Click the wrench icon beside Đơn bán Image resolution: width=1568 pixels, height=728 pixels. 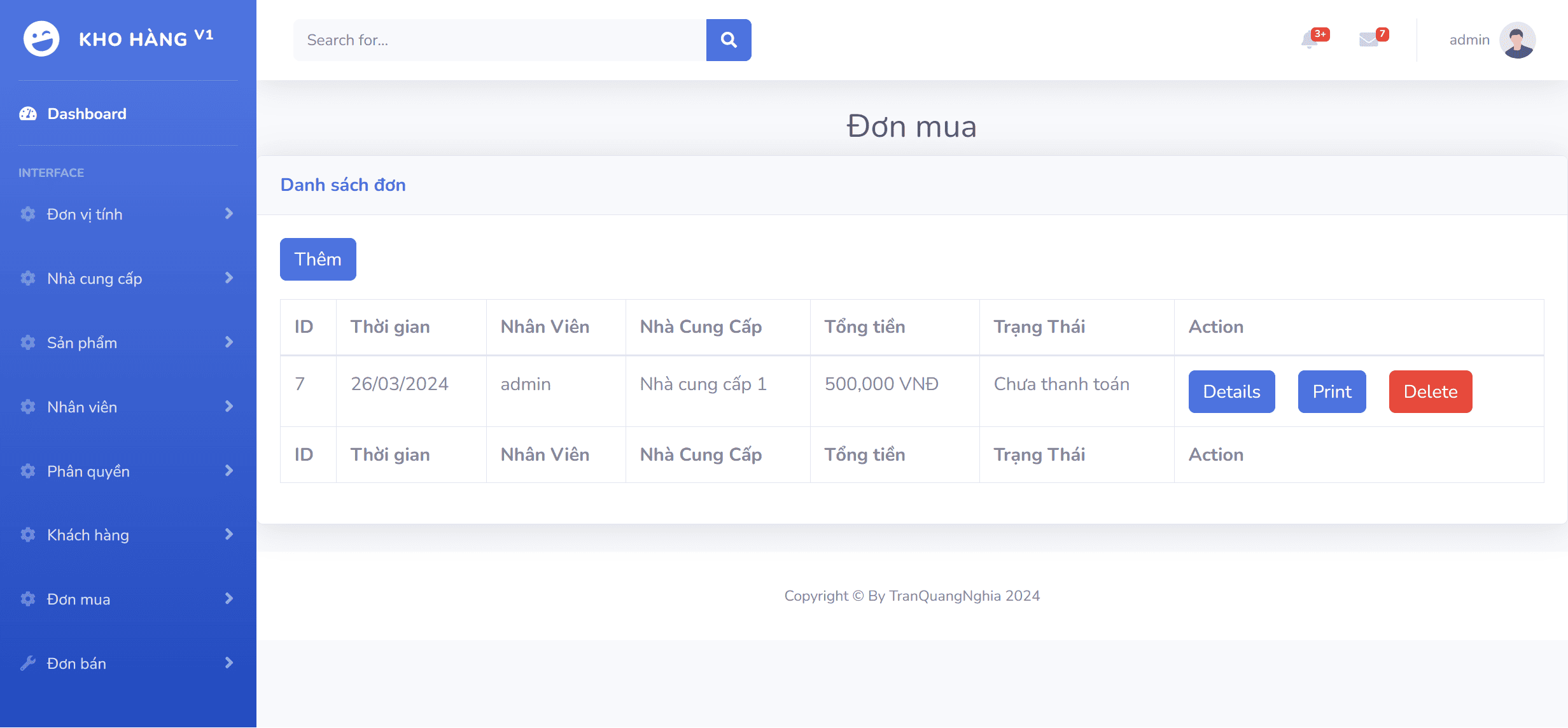28,664
